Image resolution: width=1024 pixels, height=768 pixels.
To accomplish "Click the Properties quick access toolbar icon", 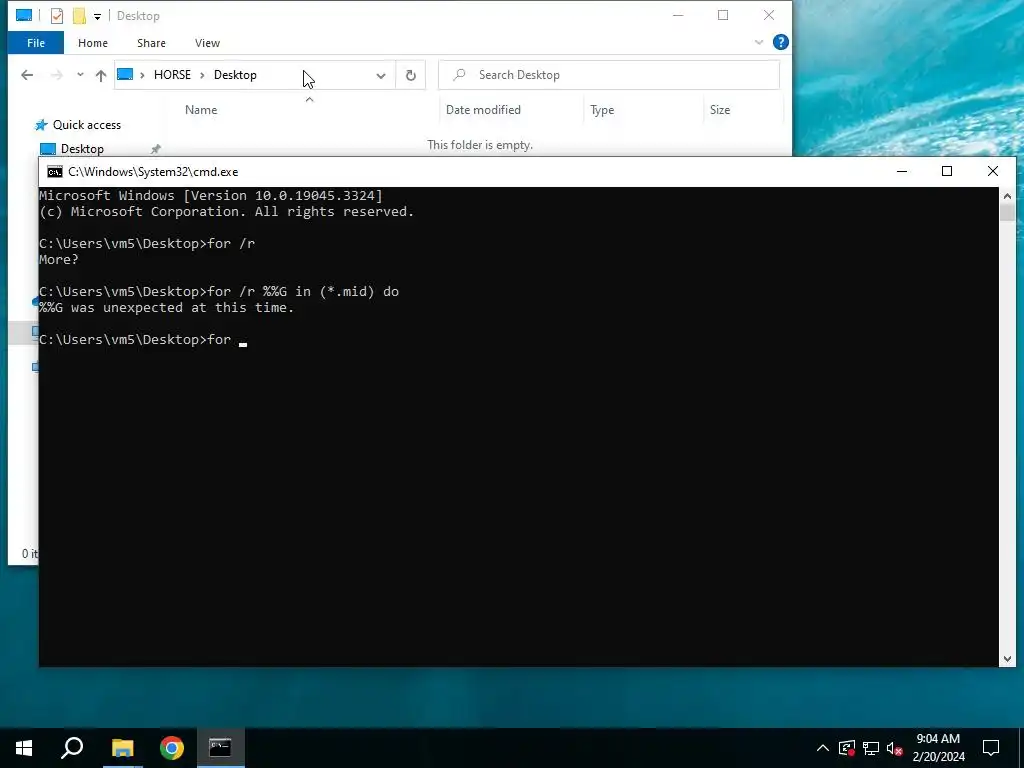I will [57, 16].
